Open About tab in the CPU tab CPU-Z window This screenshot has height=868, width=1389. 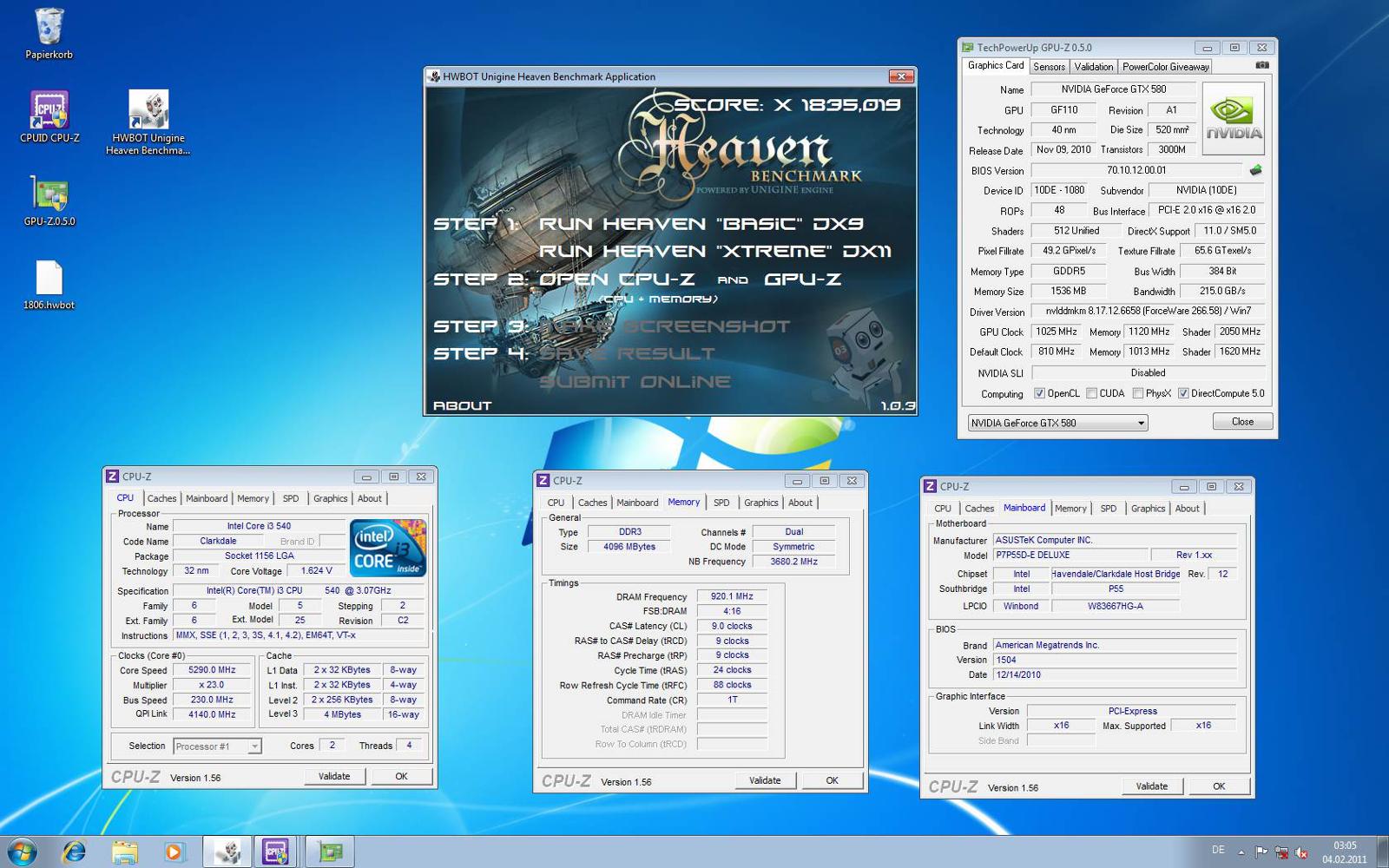coord(369,498)
